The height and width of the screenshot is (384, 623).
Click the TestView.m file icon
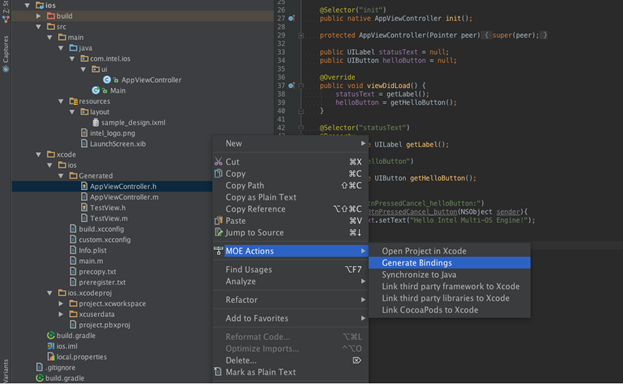(84, 218)
